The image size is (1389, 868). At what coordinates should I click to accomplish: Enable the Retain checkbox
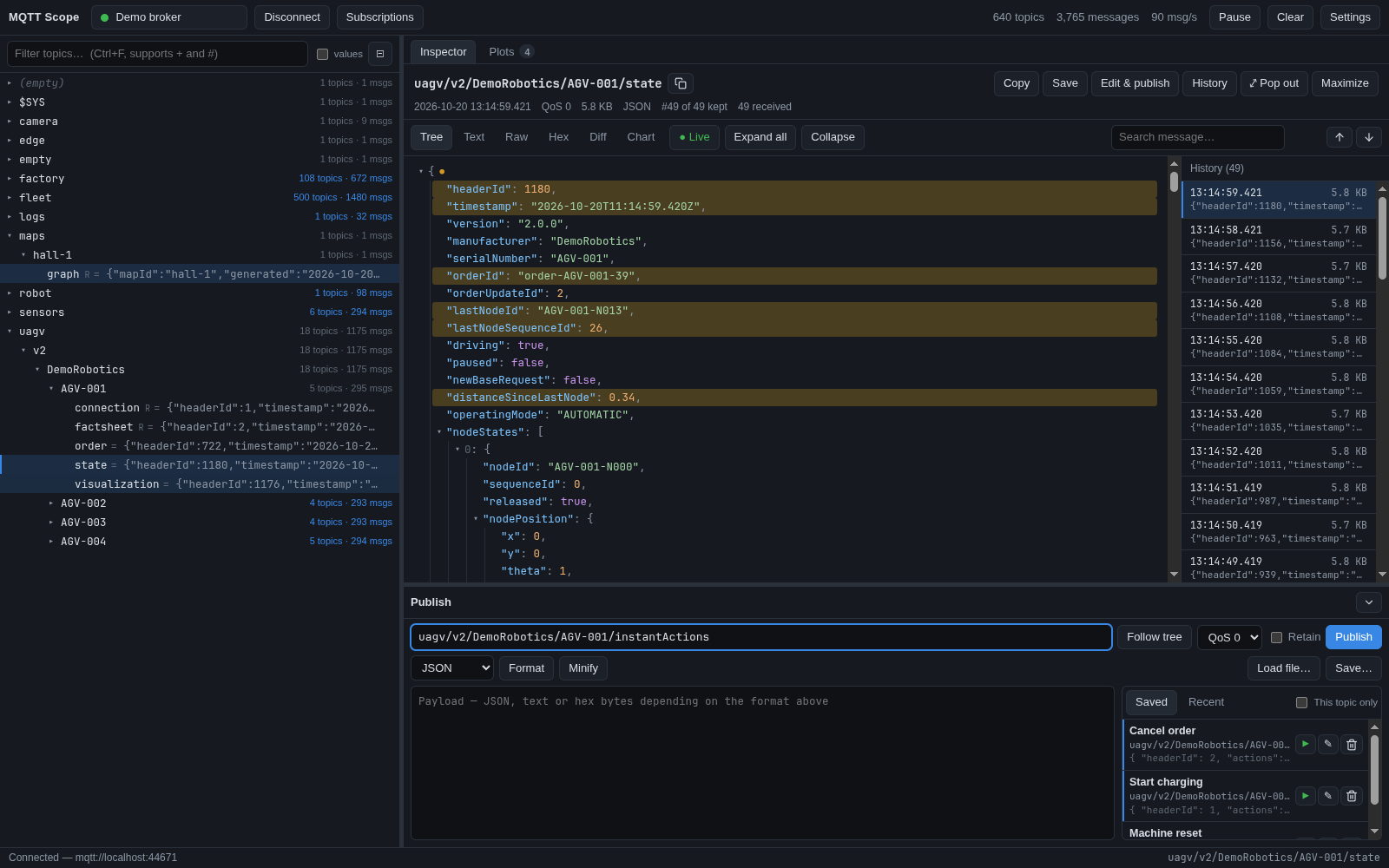coord(1276,637)
